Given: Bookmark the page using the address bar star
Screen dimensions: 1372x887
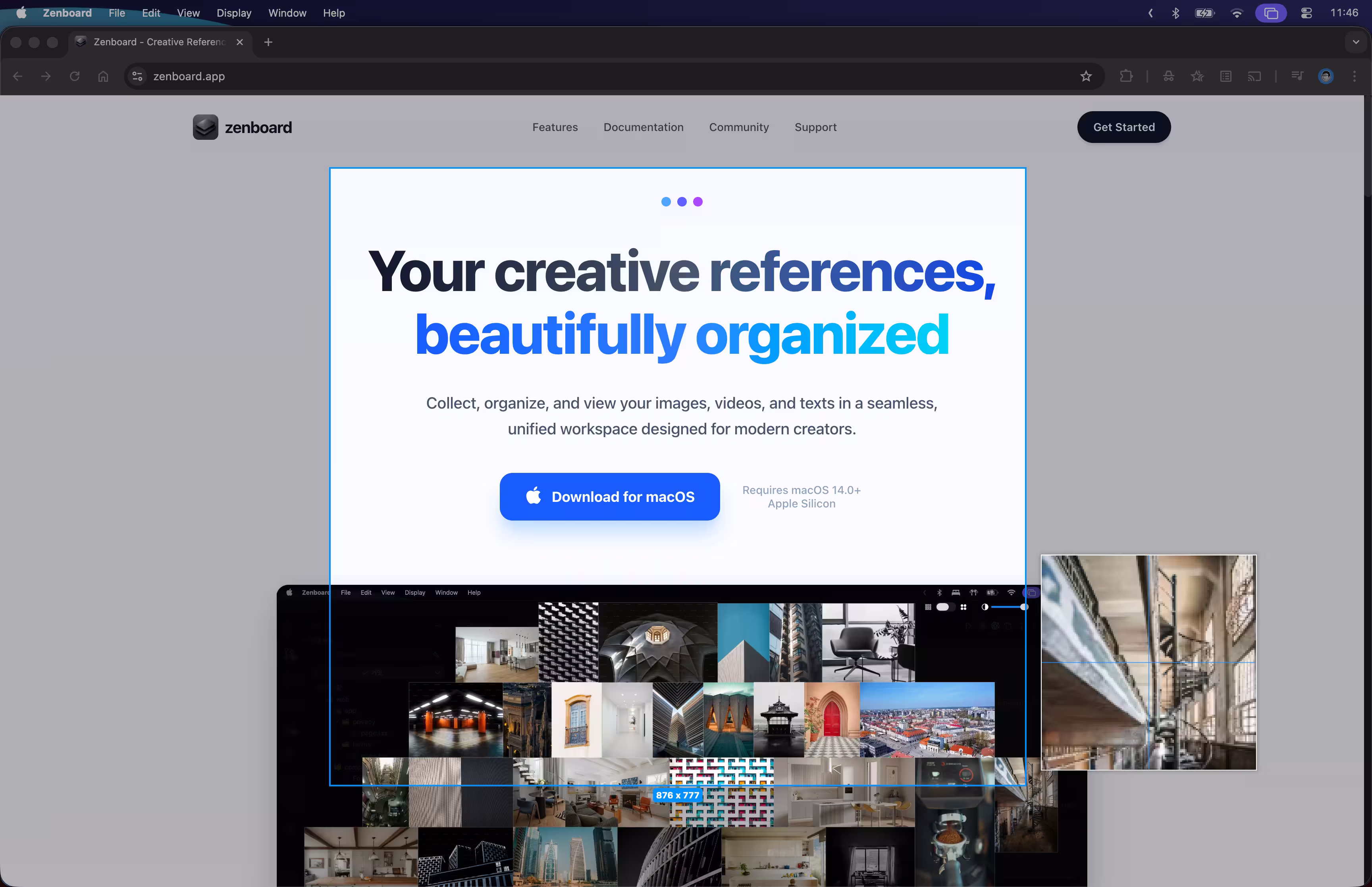Looking at the screenshot, I should point(1086,75).
